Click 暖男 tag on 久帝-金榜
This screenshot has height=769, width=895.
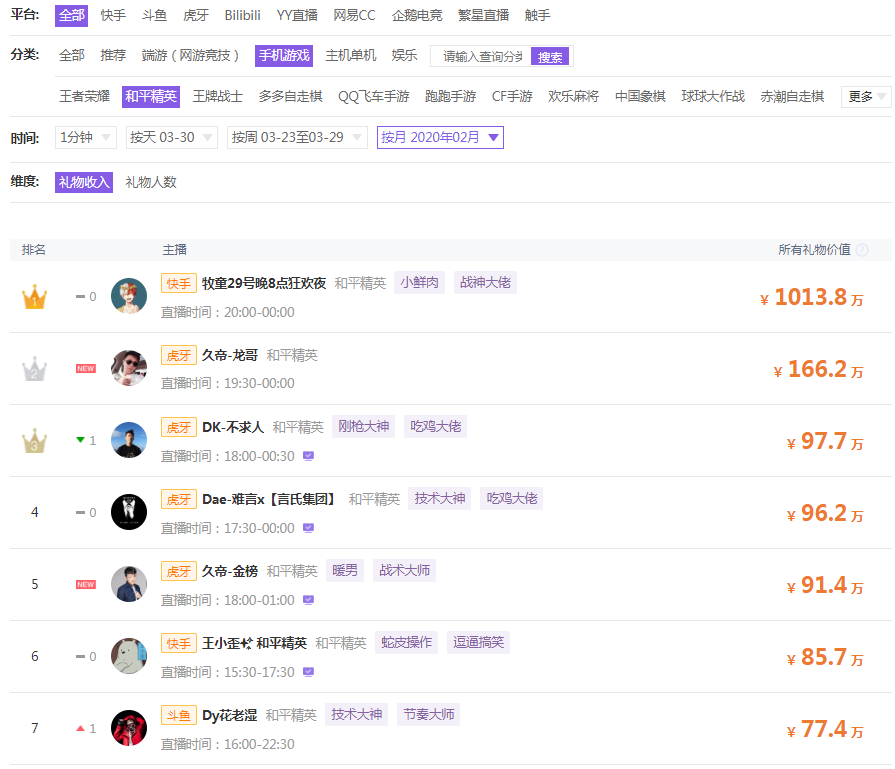[x=345, y=570]
